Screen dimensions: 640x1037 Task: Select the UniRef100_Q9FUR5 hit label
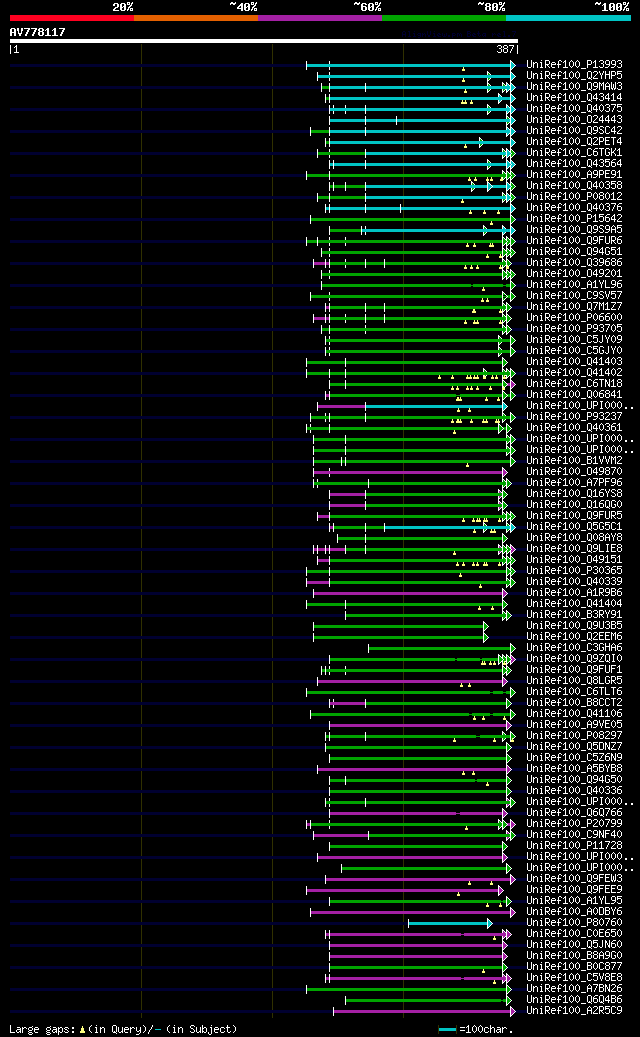575,515
